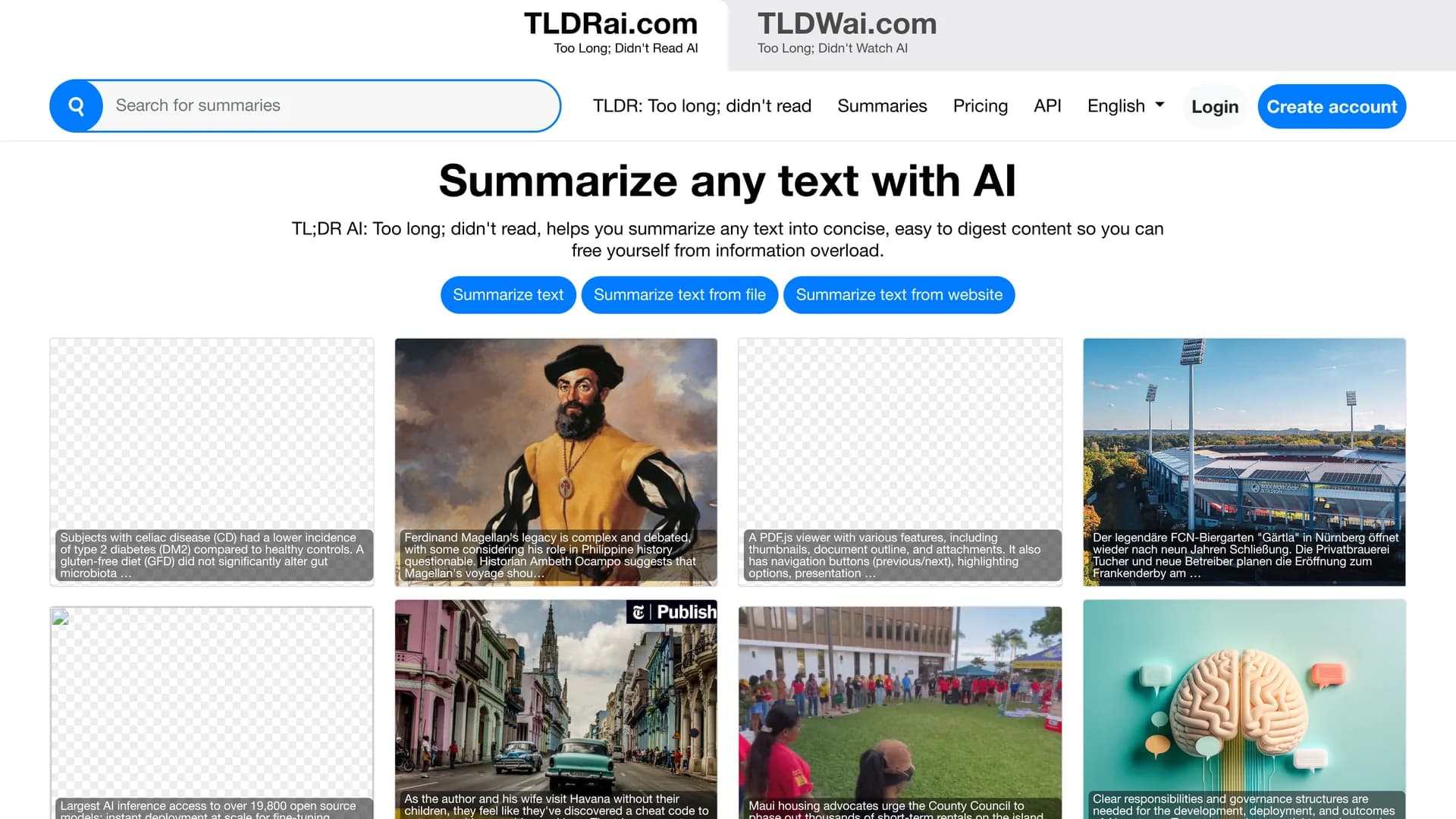The height and width of the screenshot is (819, 1456).
Task: Click the broken image icon on AI inference card
Action: [61, 617]
